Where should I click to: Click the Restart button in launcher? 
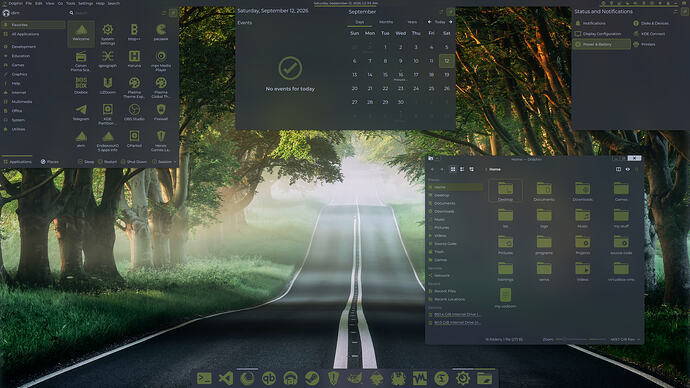click(x=107, y=162)
